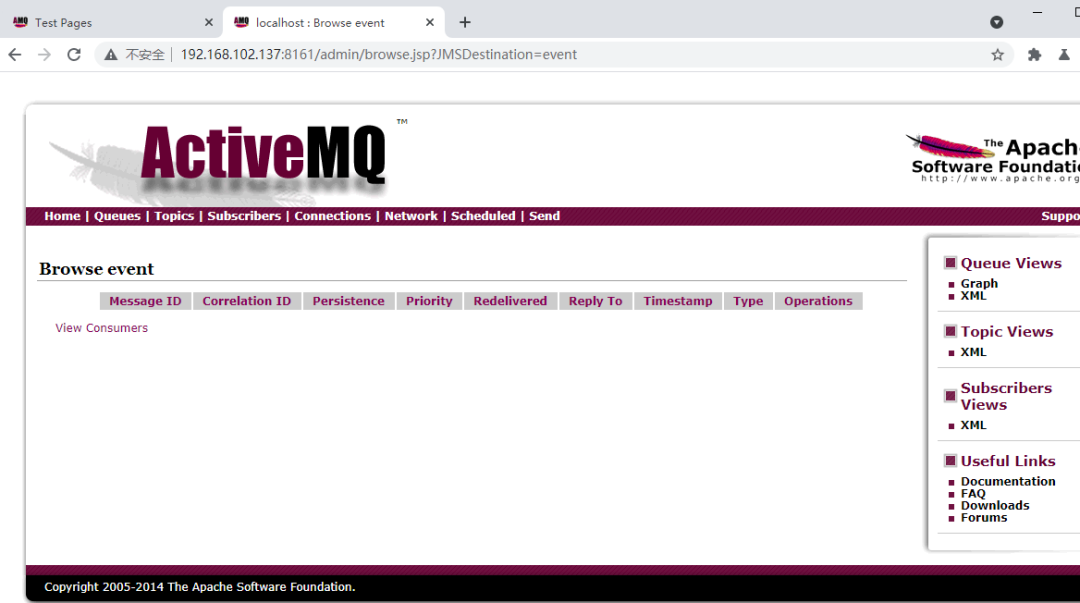
Task: Bookmark this page with the star icon
Action: (997, 54)
